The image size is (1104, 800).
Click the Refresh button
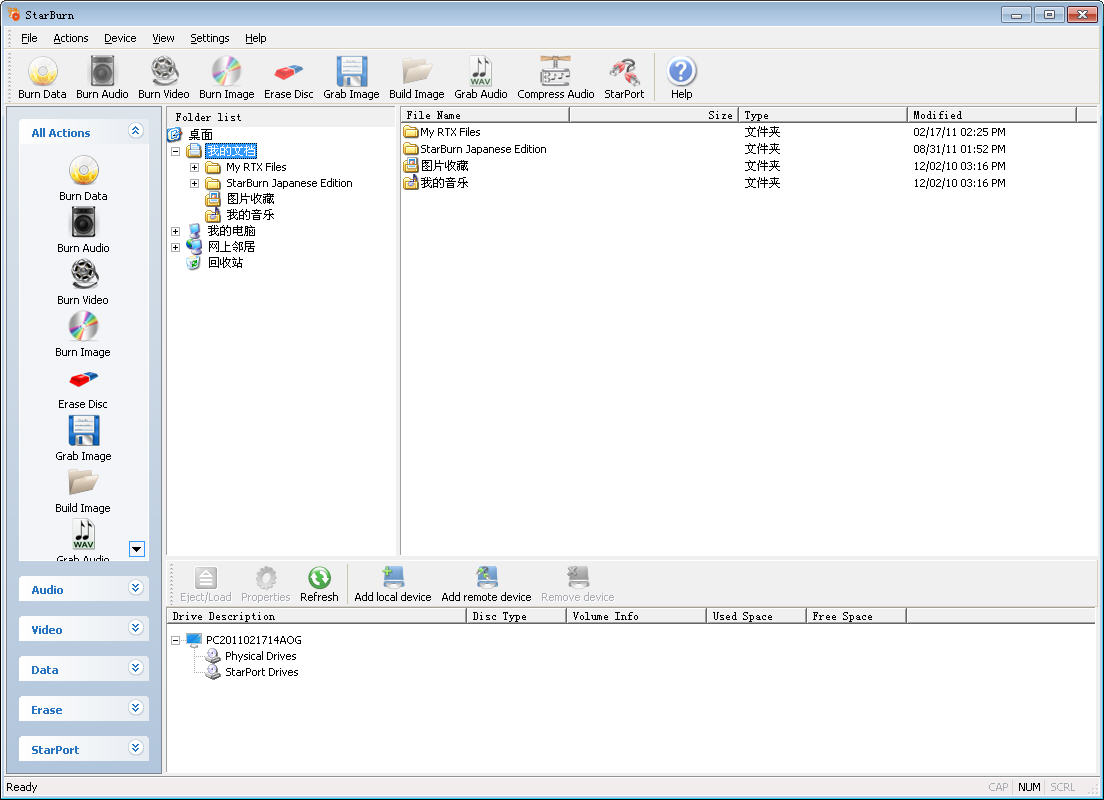tap(319, 584)
